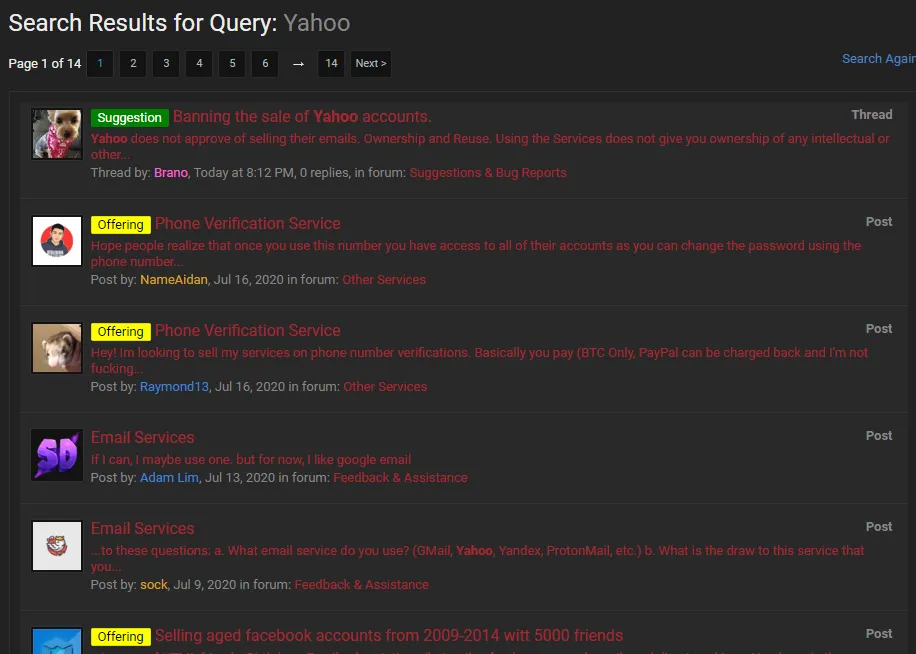Image resolution: width=916 pixels, height=654 pixels.
Task: Click the 'Page 1 of 14' label
Action: coord(44,64)
